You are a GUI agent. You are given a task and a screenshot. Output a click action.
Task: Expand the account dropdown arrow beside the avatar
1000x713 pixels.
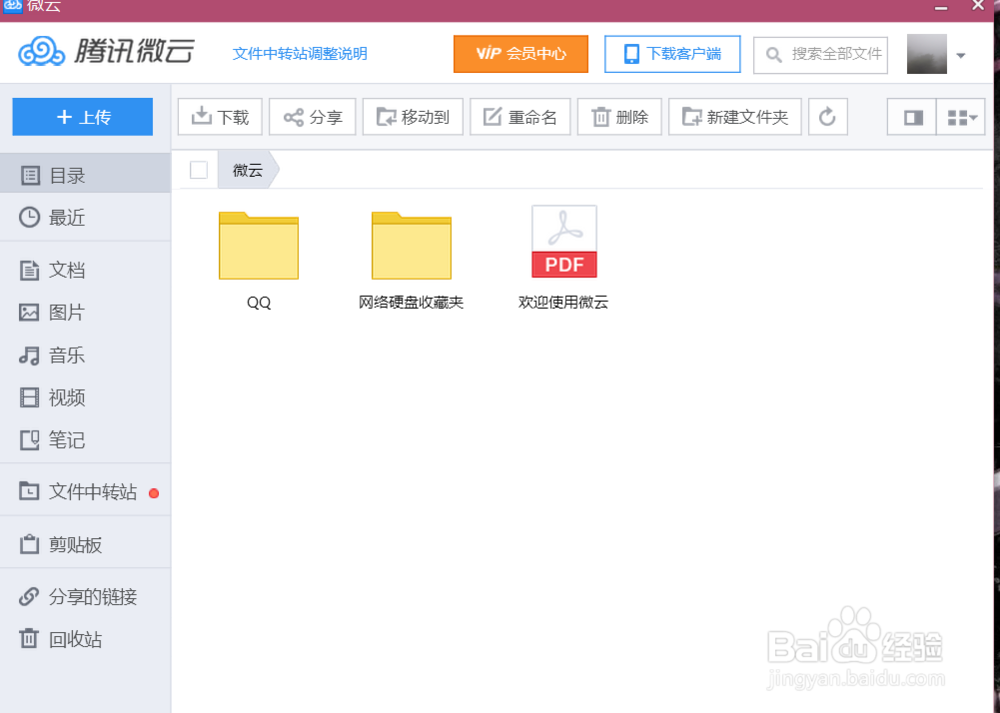point(961,55)
